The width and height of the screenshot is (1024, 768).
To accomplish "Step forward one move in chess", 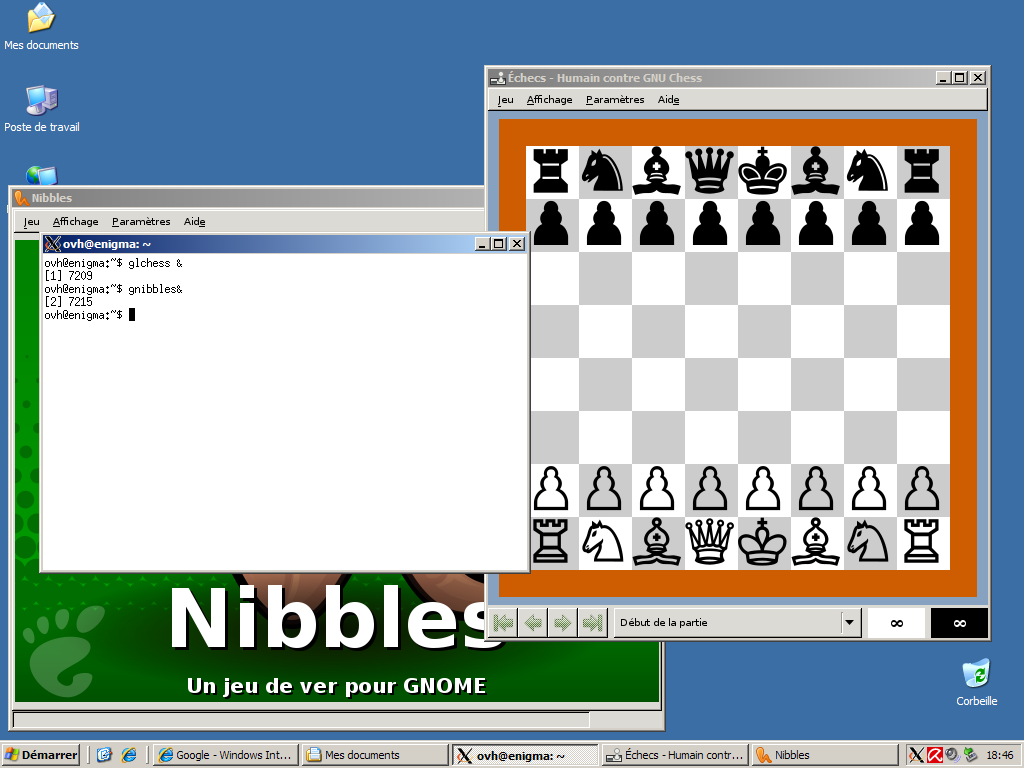I will pos(563,623).
